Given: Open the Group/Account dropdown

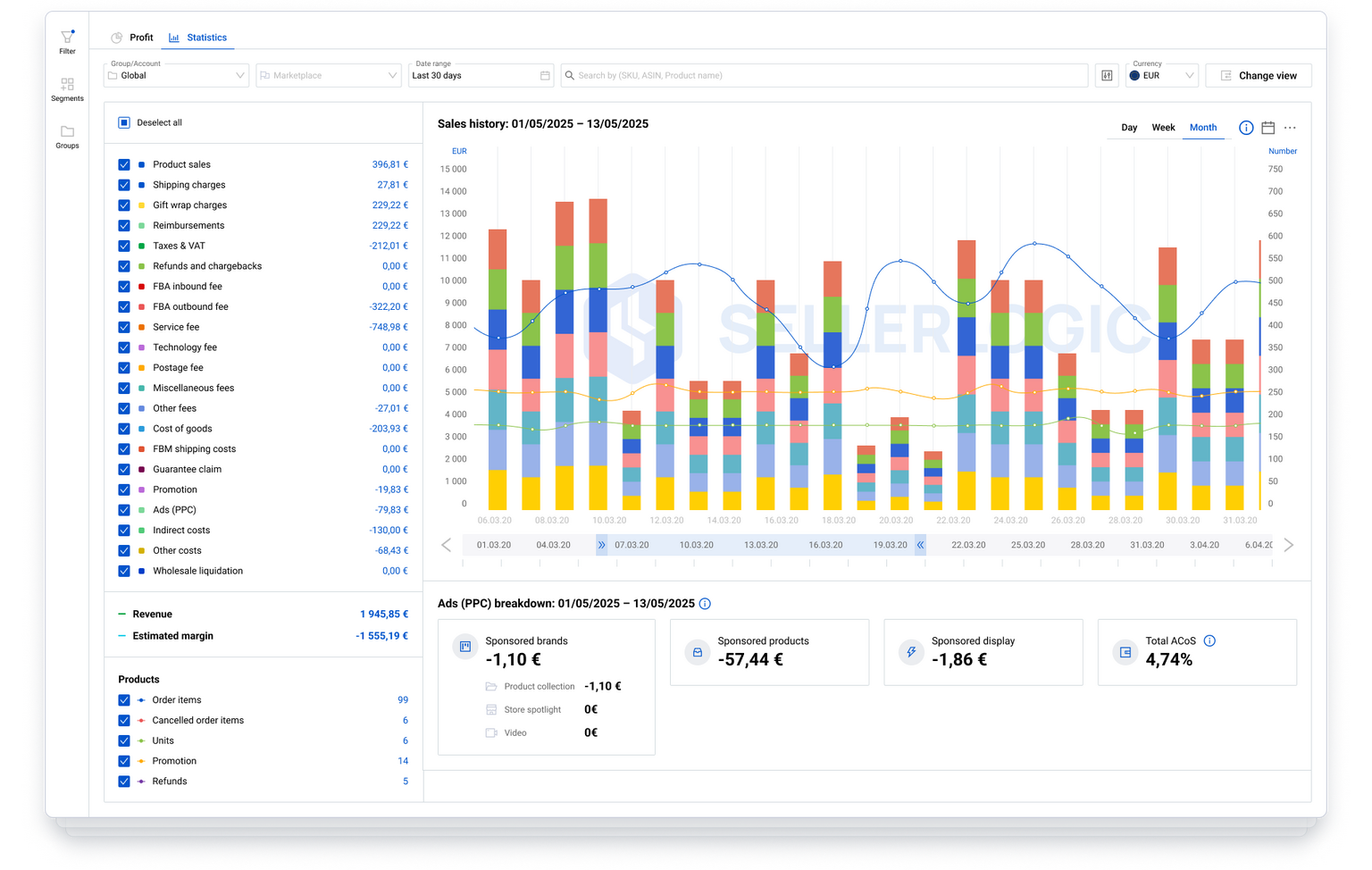Looking at the screenshot, I should click(x=176, y=75).
